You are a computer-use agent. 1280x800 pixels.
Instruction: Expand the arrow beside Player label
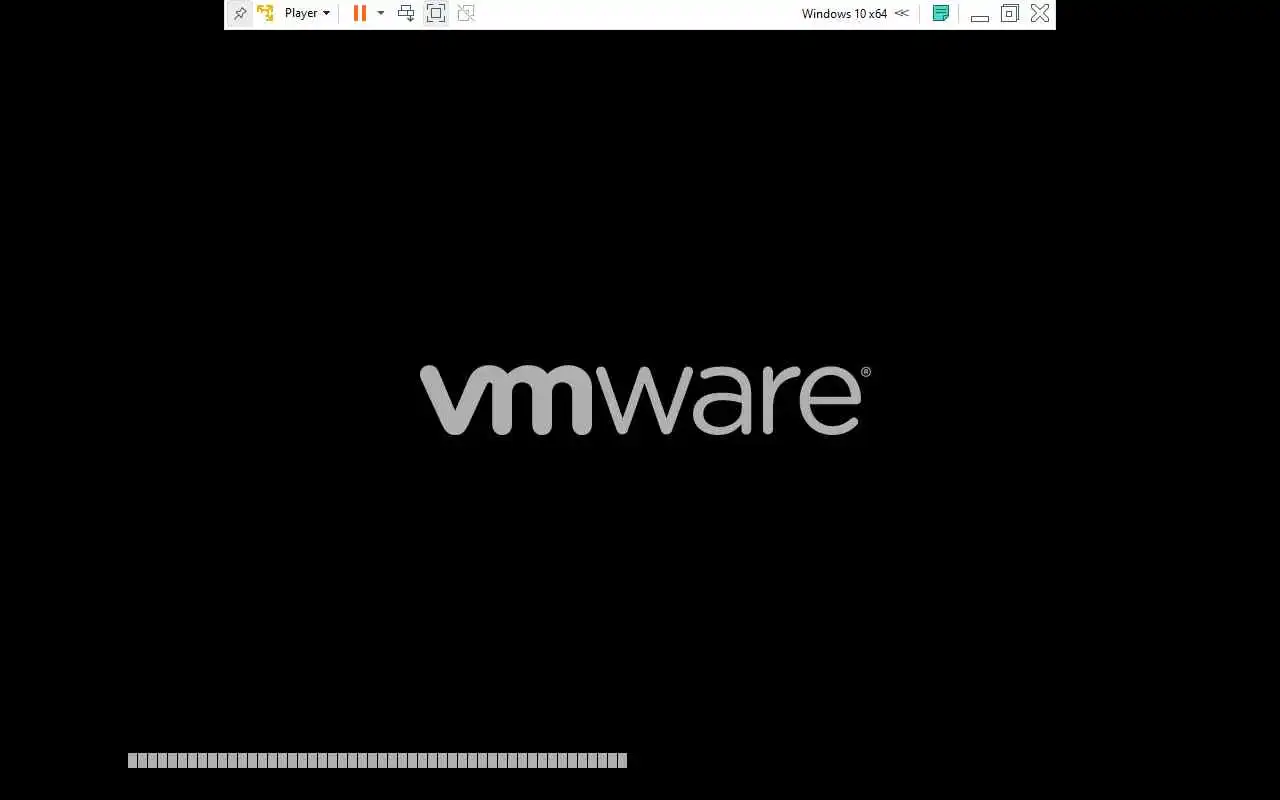tap(326, 14)
